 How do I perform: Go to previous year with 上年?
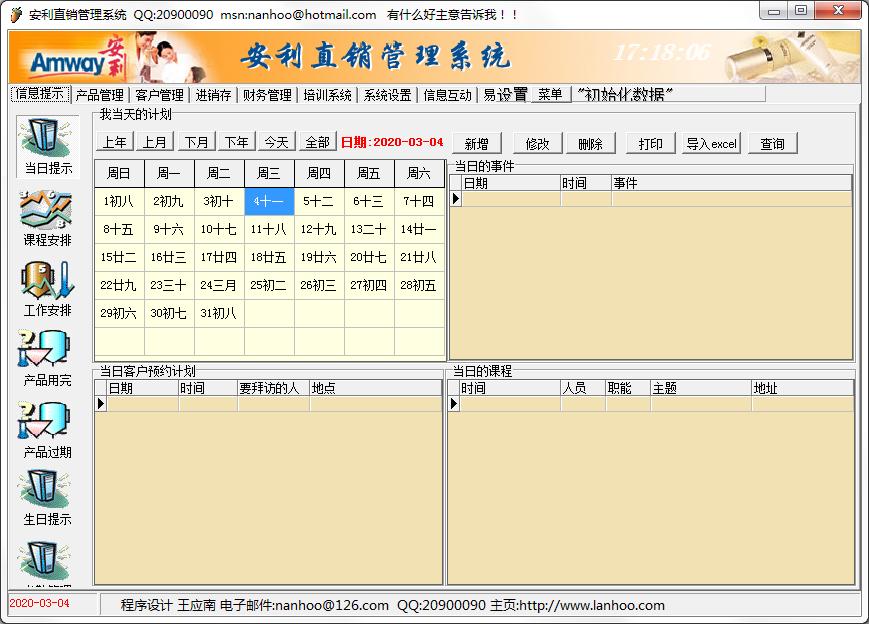tap(115, 142)
